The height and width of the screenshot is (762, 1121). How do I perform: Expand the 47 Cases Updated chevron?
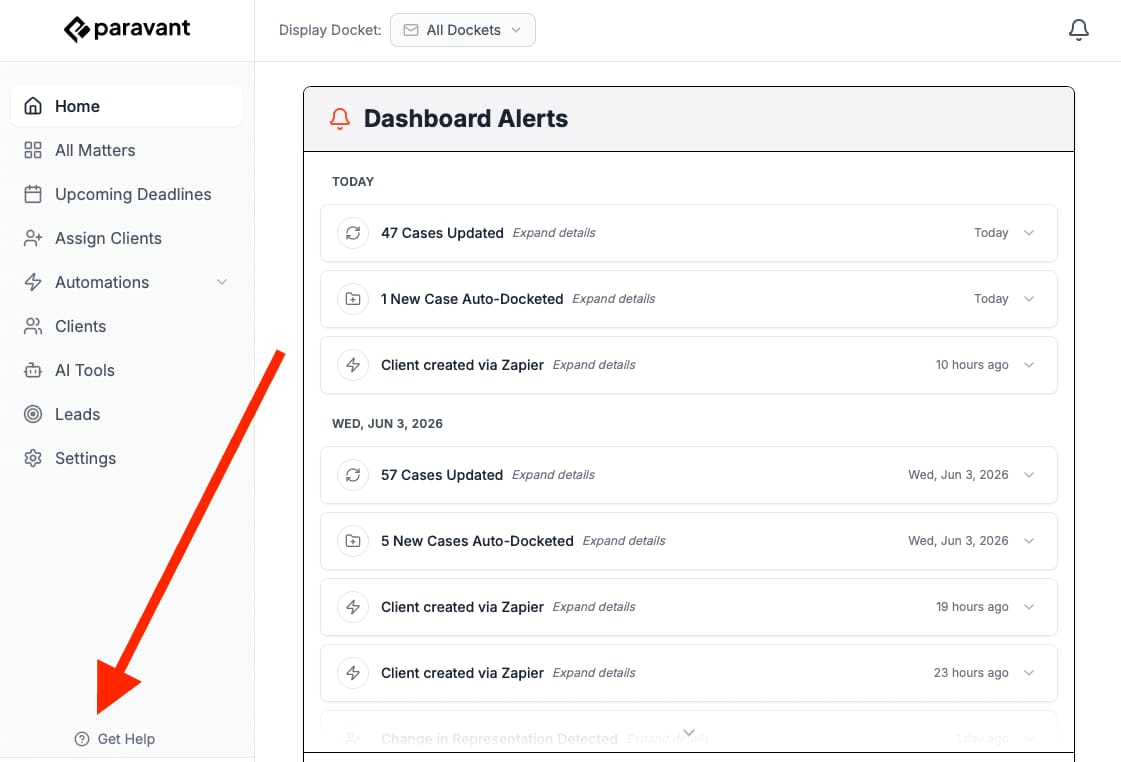point(1029,233)
